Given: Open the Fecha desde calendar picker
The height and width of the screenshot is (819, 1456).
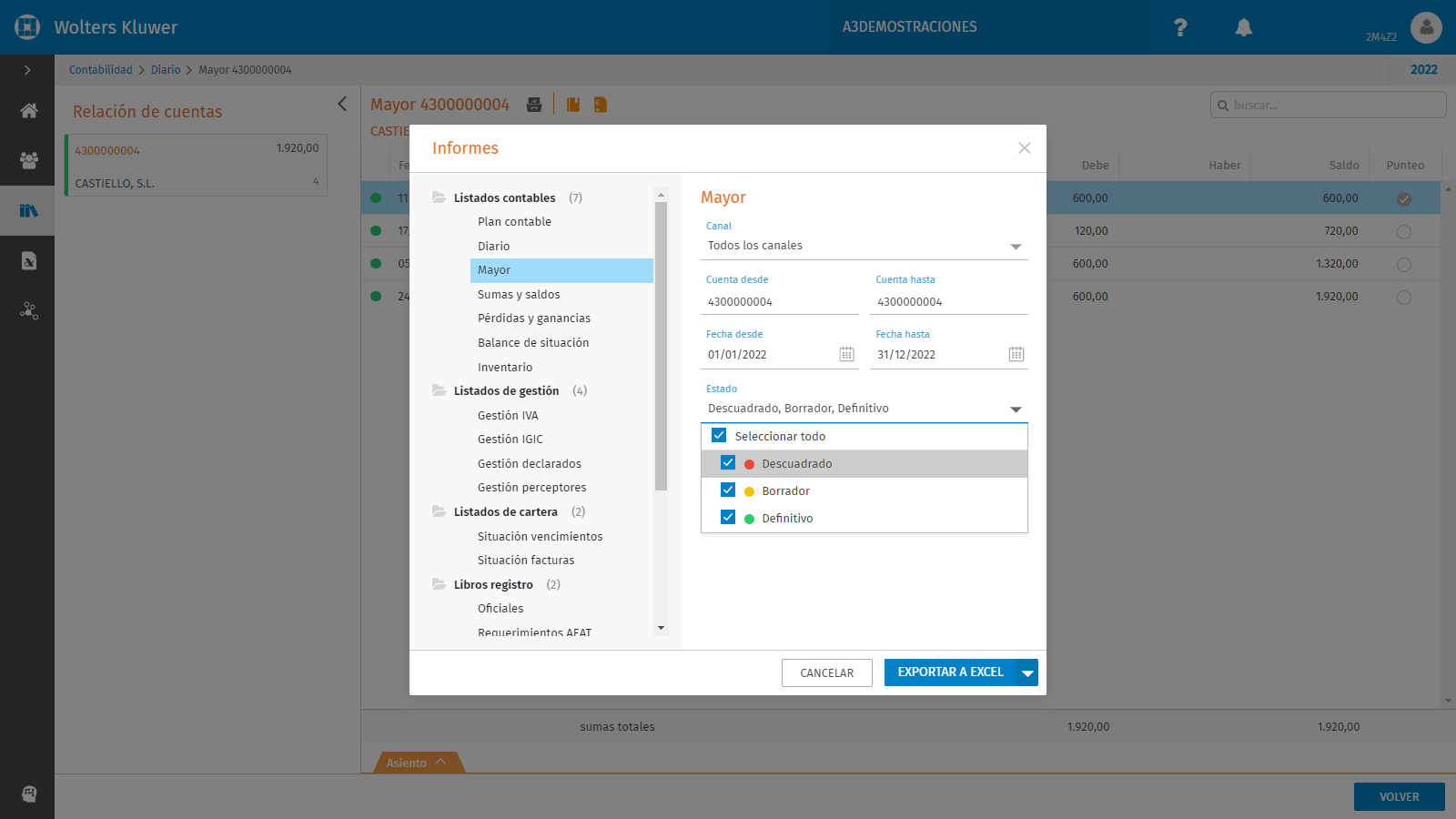Looking at the screenshot, I should 846,354.
